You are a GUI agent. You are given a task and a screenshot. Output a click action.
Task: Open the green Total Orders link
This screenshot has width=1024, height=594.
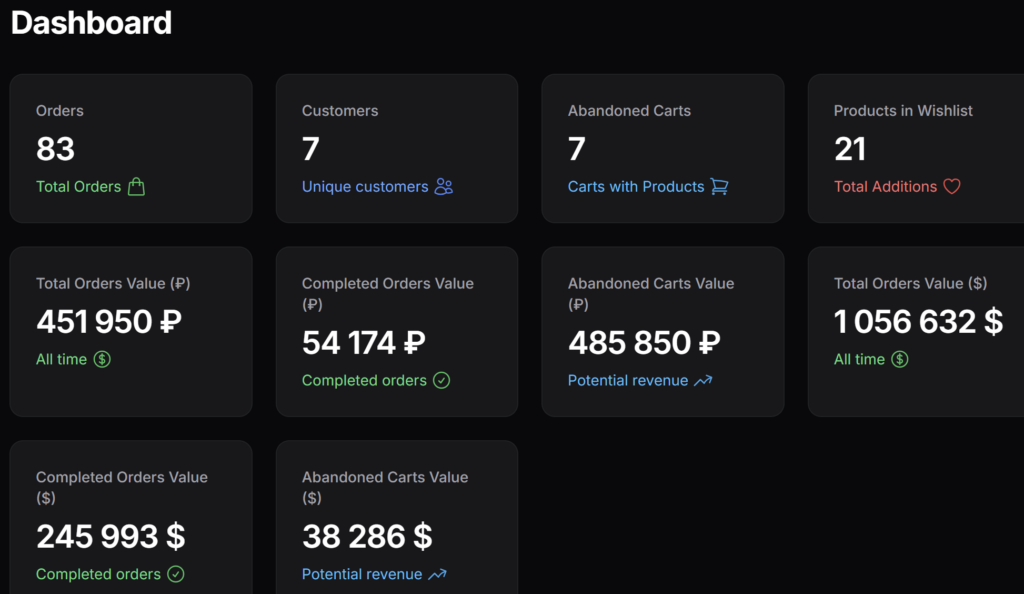click(78, 187)
